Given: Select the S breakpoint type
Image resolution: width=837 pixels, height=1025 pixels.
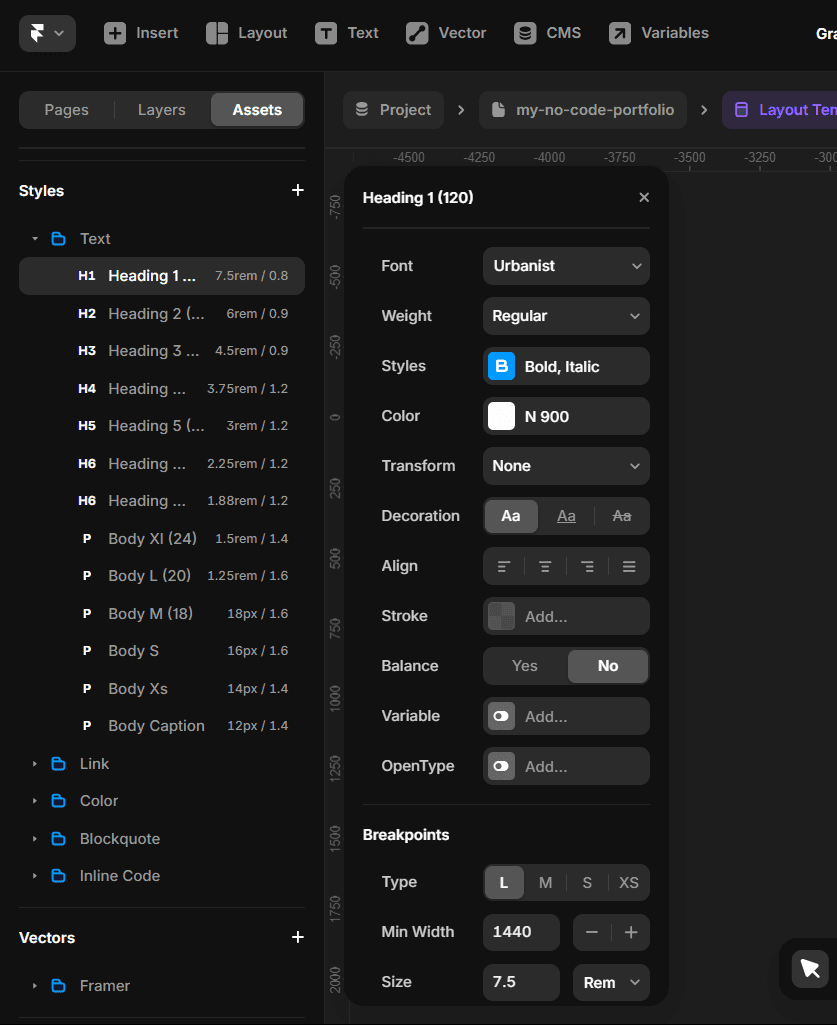Looking at the screenshot, I should tap(587, 882).
